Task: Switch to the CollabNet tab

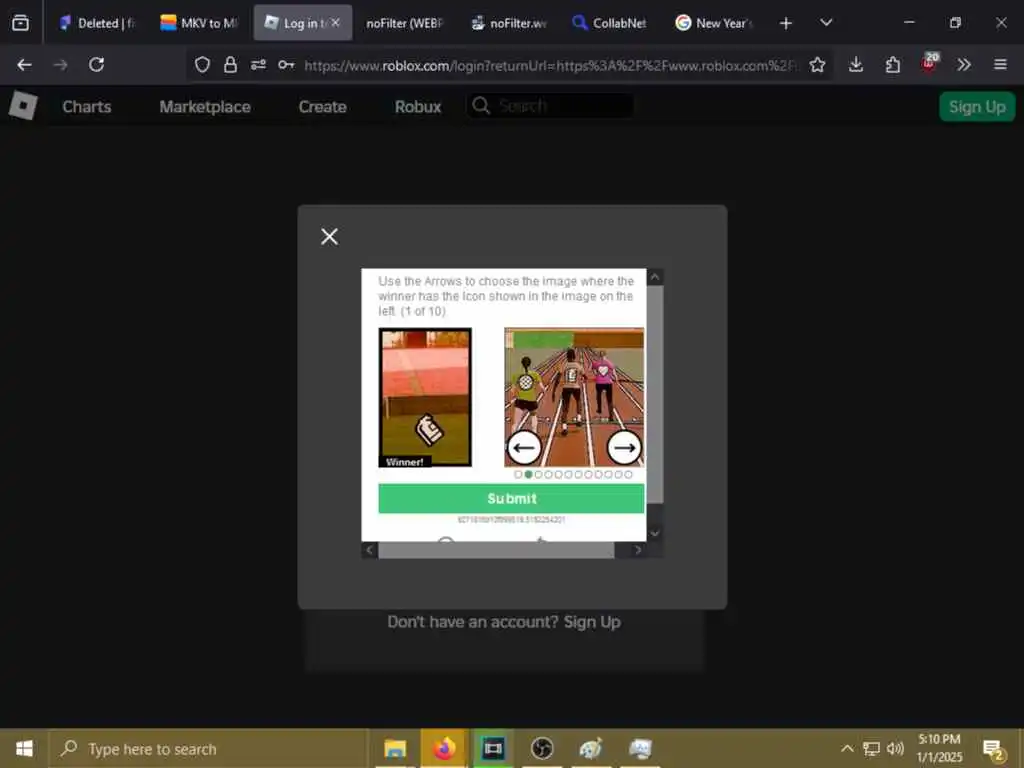Action: [x=609, y=23]
